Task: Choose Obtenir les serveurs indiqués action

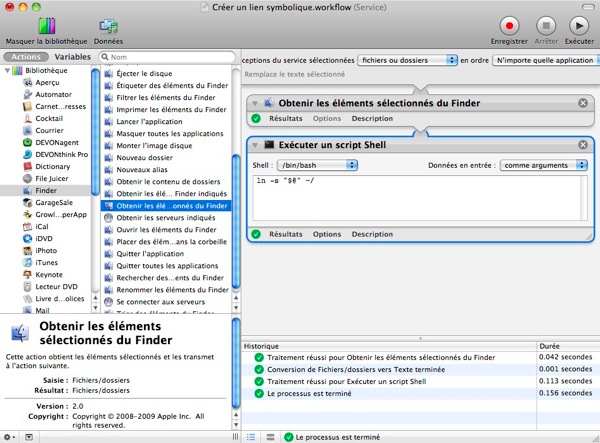Action: coord(166,218)
